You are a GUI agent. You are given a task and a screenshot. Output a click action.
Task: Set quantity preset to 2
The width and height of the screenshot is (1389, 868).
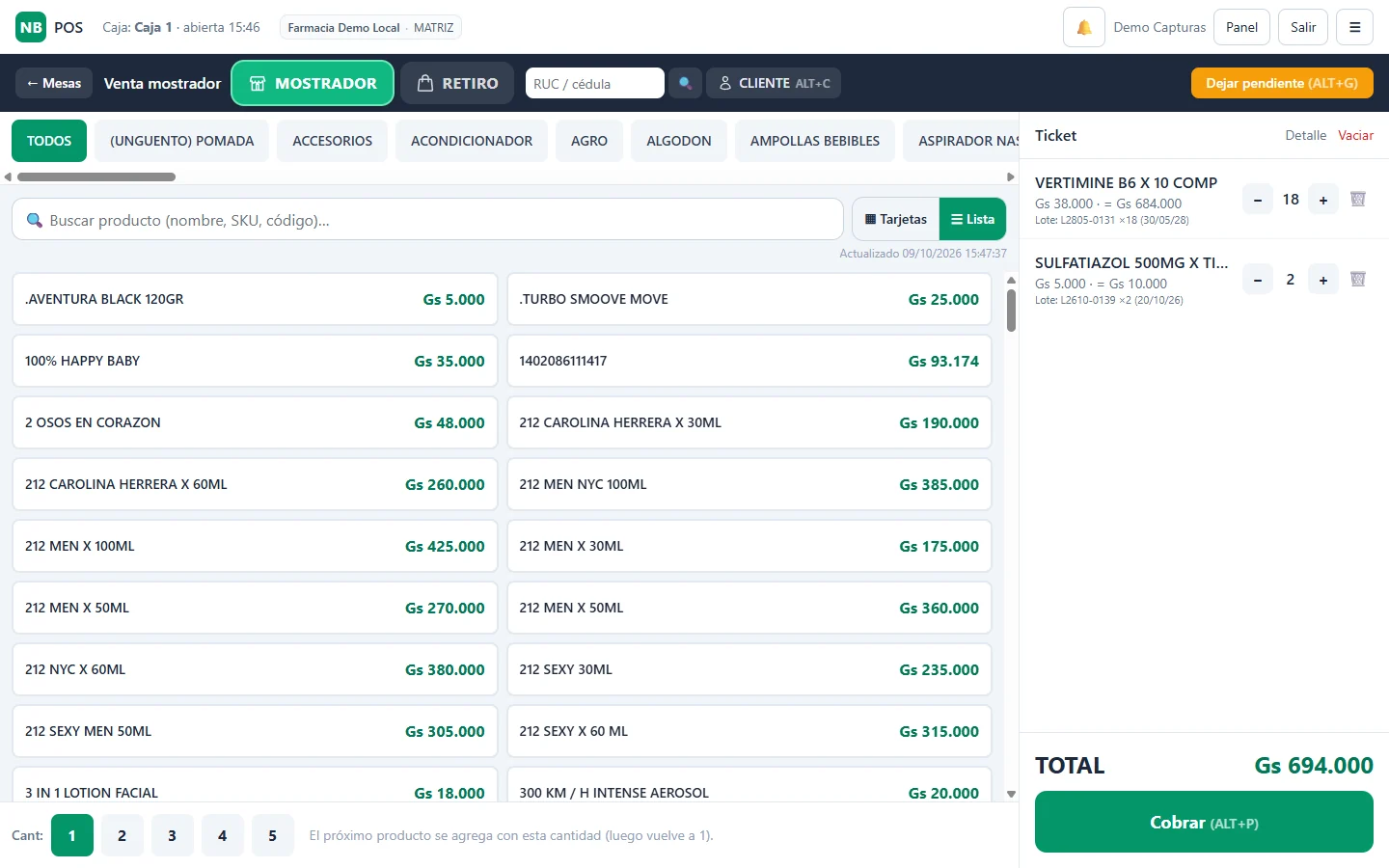click(122, 835)
